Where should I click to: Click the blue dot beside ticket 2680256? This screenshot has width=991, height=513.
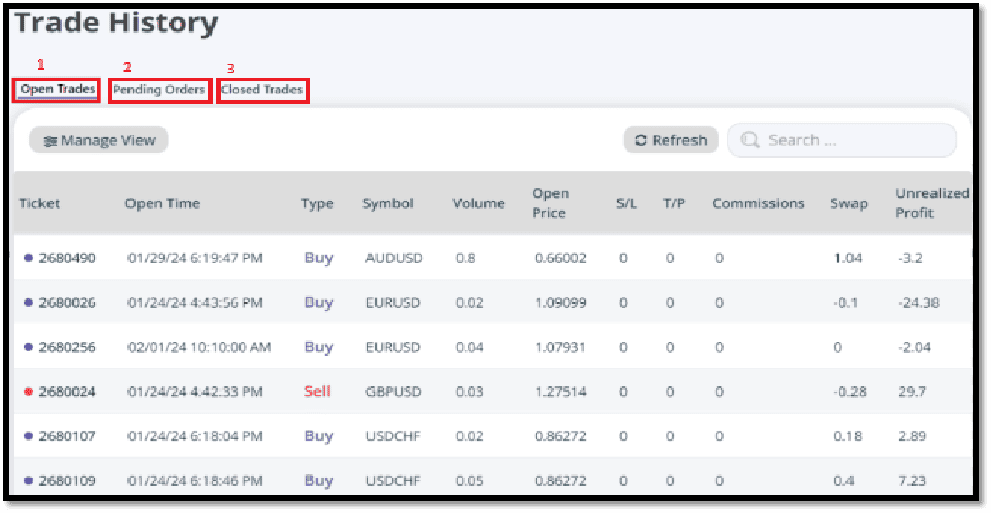tap(28, 347)
